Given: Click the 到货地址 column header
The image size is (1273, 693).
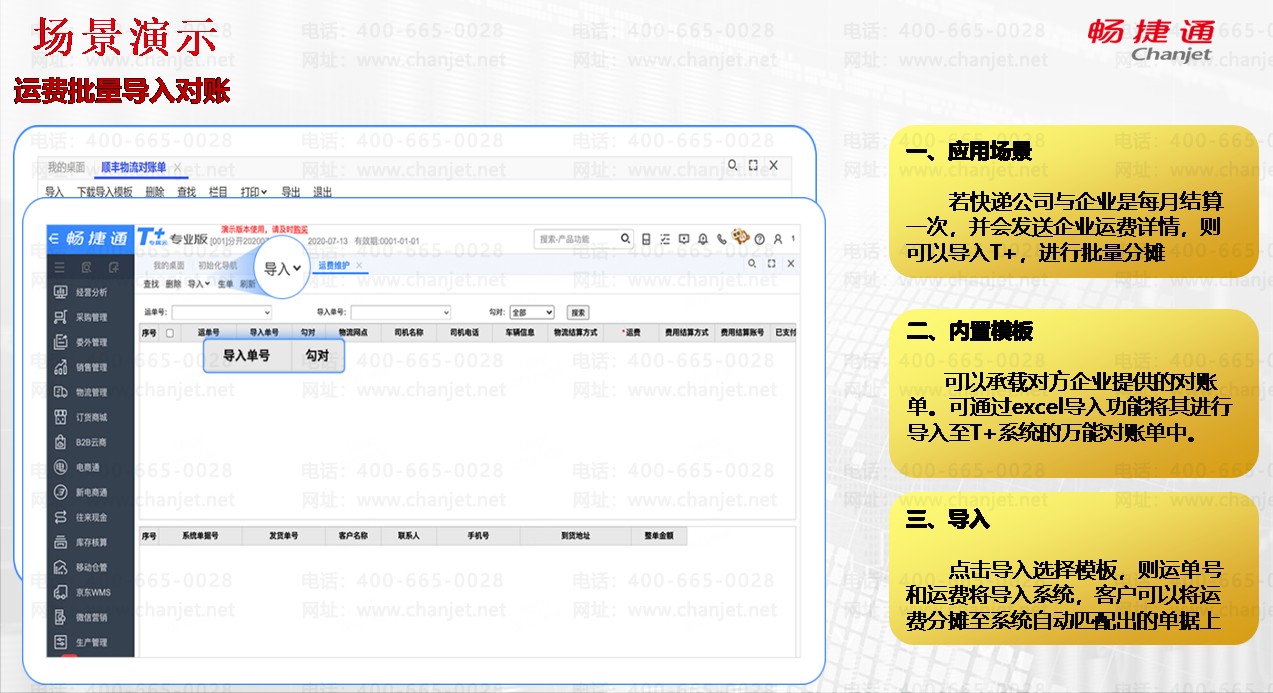Looking at the screenshot, I should pyautogui.click(x=575, y=536).
